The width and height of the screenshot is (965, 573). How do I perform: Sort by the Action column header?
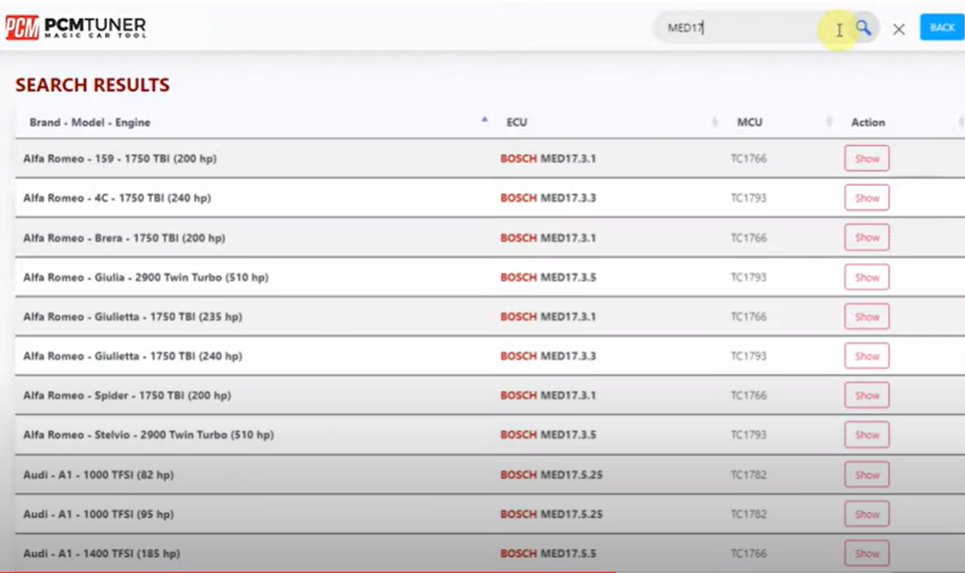click(x=867, y=122)
